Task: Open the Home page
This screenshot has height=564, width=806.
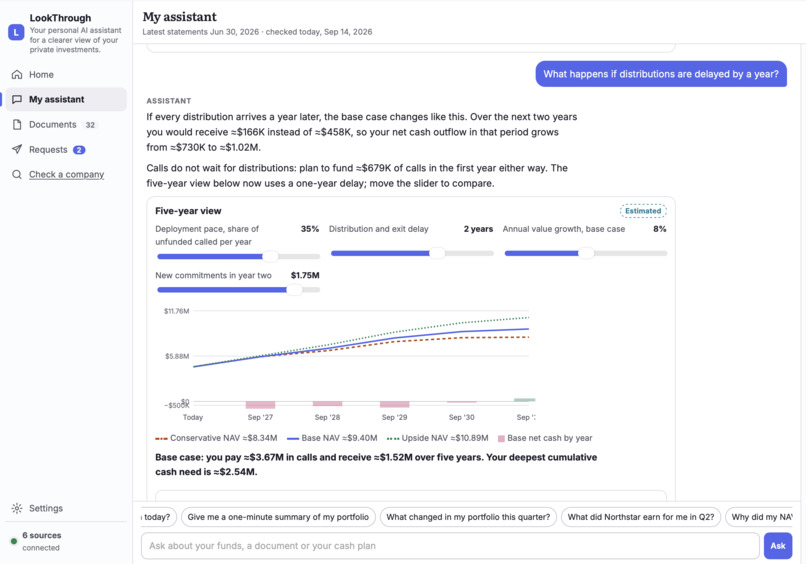Action: pos(66,75)
